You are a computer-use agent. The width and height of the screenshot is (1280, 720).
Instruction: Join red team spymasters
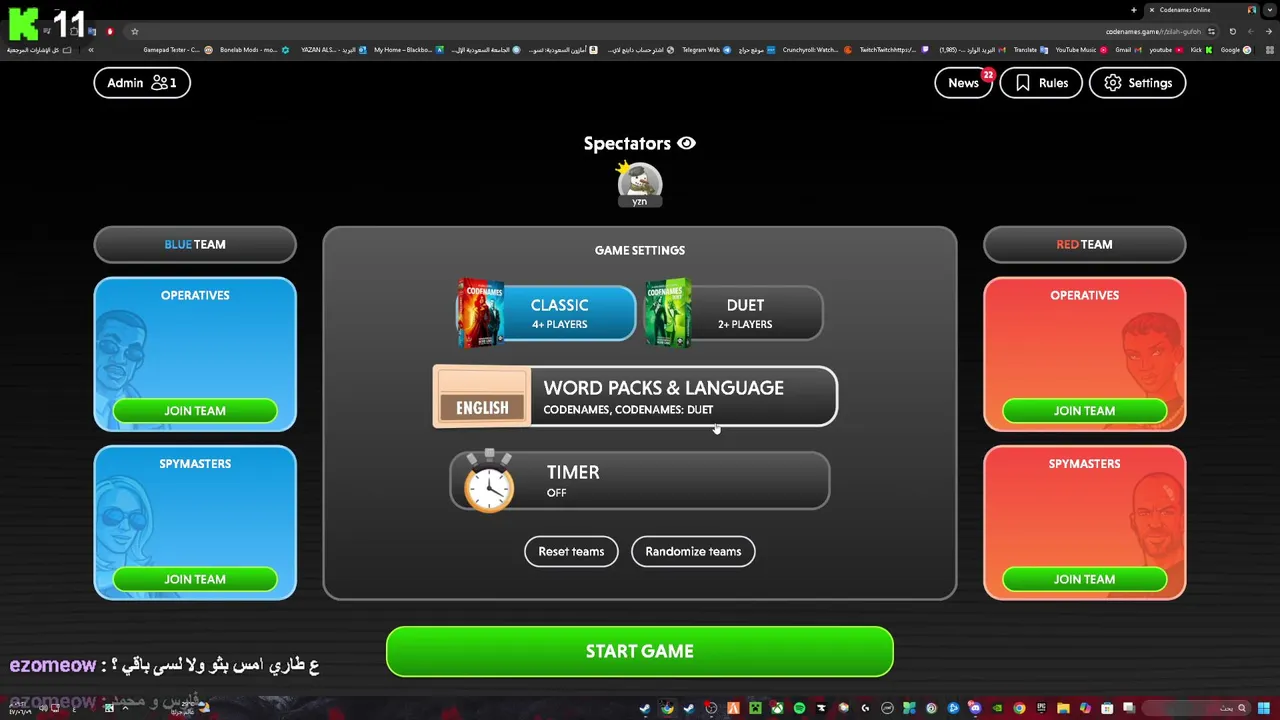(1084, 579)
